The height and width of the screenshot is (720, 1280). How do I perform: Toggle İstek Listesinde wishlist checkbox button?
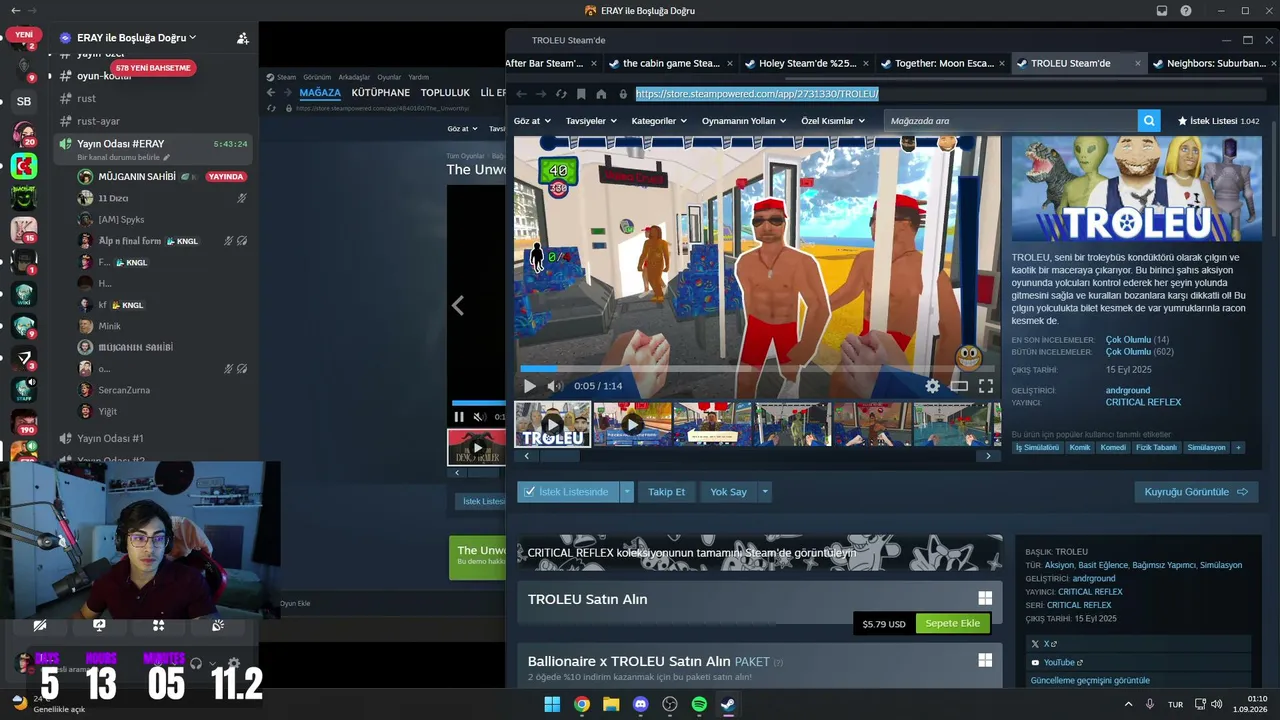point(569,492)
